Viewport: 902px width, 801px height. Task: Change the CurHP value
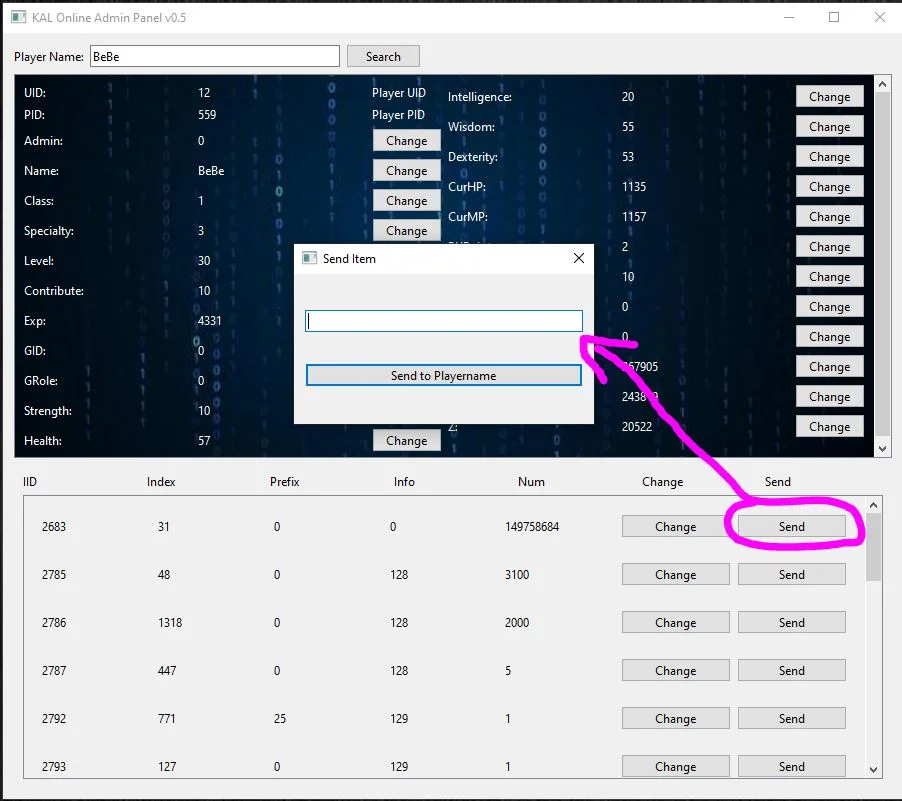pos(830,186)
